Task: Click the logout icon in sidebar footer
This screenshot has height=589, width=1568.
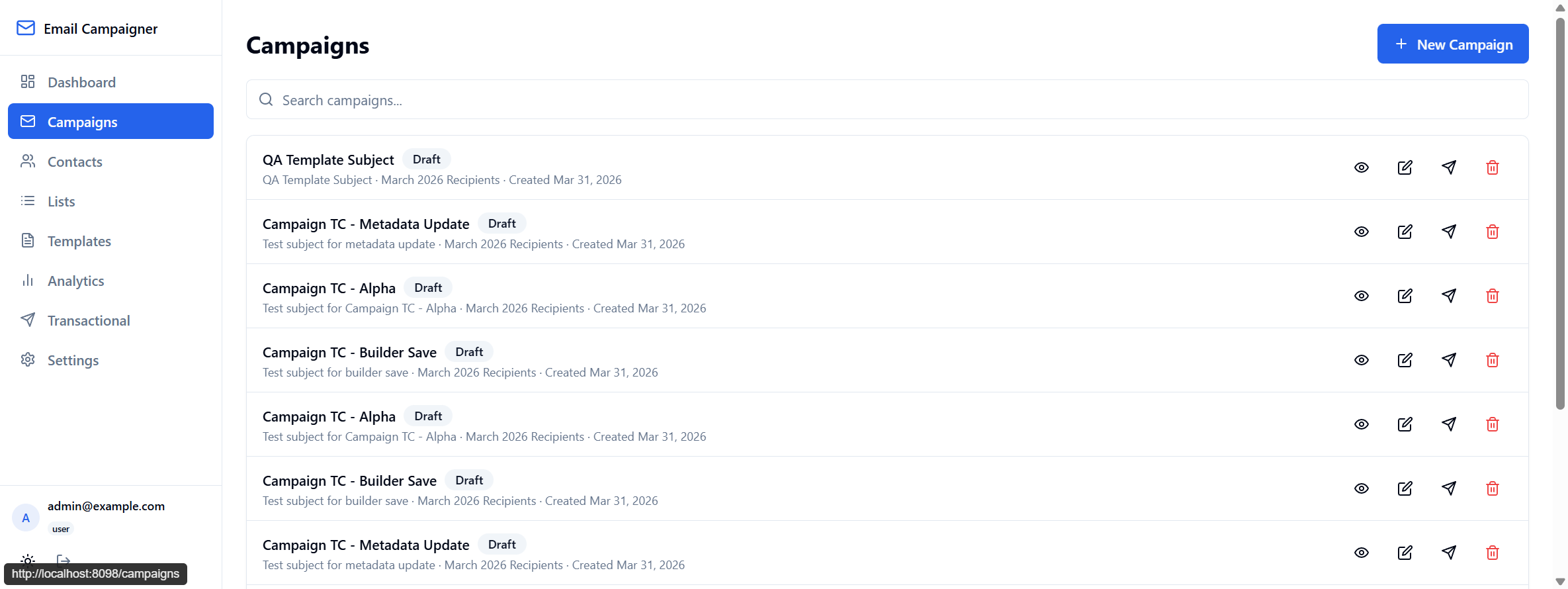Action: (63, 560)
